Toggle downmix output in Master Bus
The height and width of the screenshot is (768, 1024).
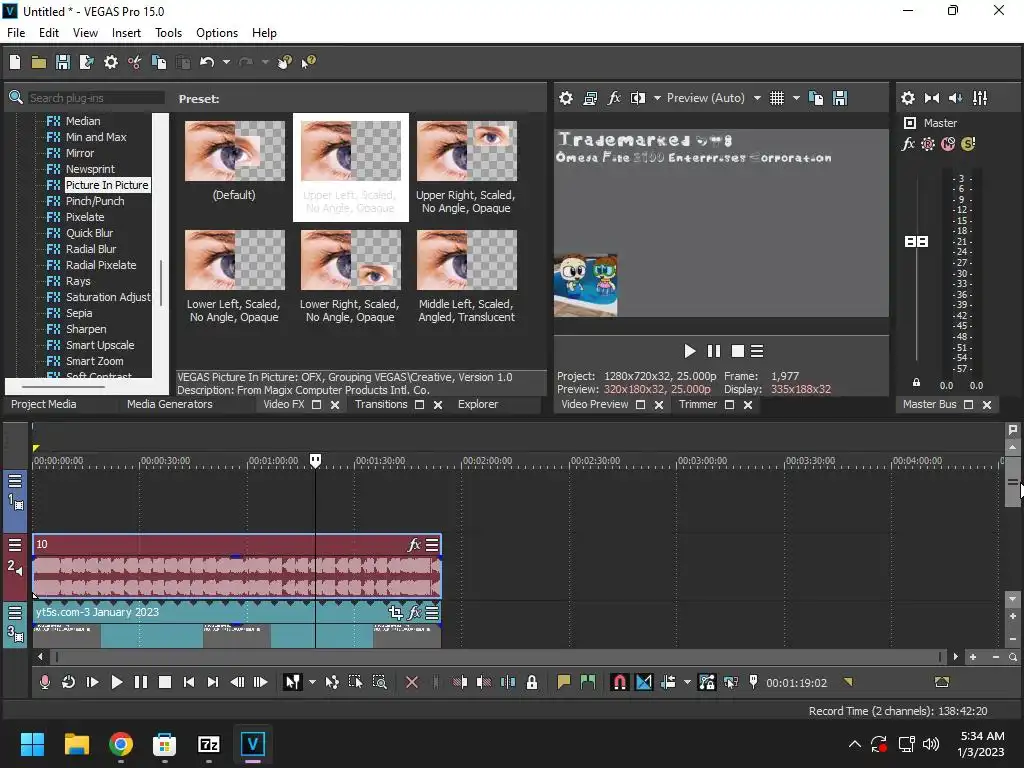coord(932,98)
